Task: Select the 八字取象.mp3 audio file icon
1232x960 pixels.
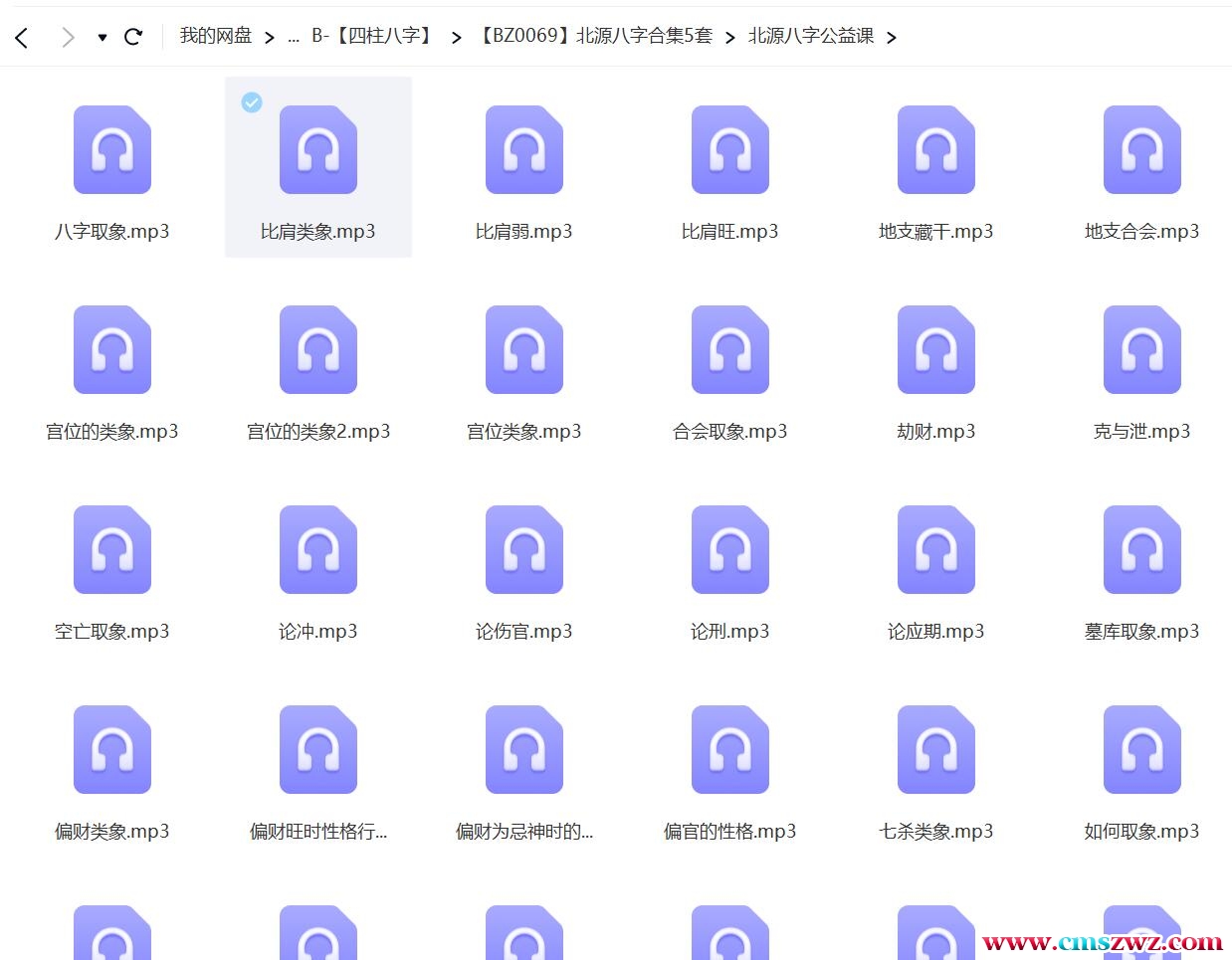Action: [112, 150]
